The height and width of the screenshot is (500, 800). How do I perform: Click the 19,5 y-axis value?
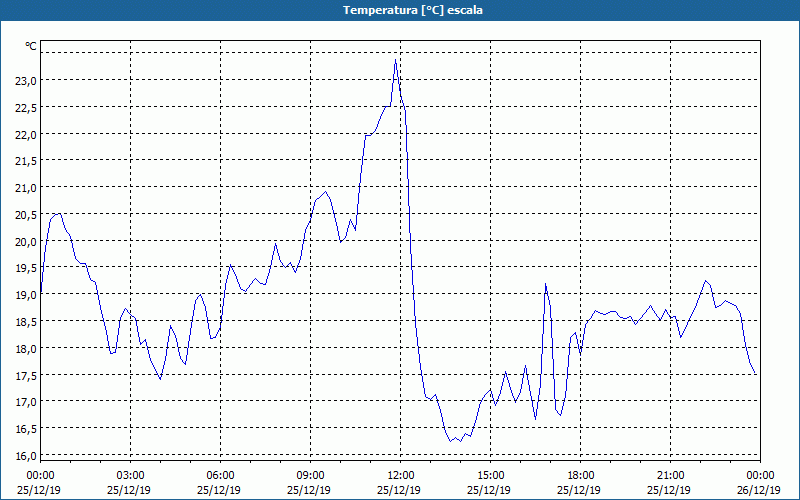[27, 268]
